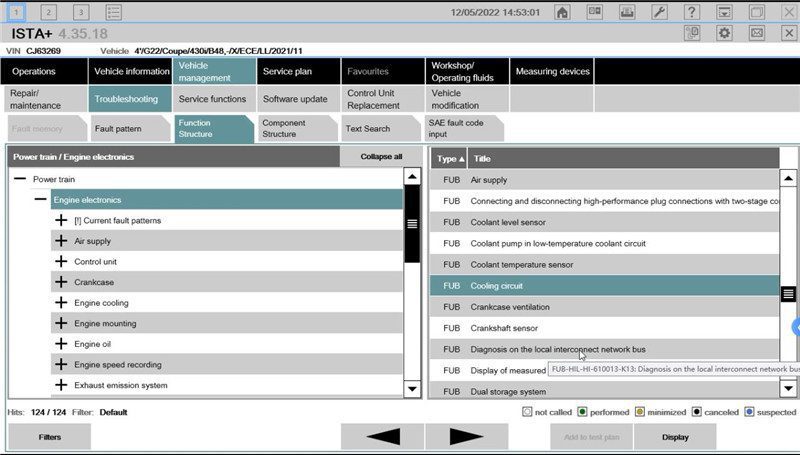Select FUB Crankcase ventilation row
800x455 pixels.
click(605, 307)
